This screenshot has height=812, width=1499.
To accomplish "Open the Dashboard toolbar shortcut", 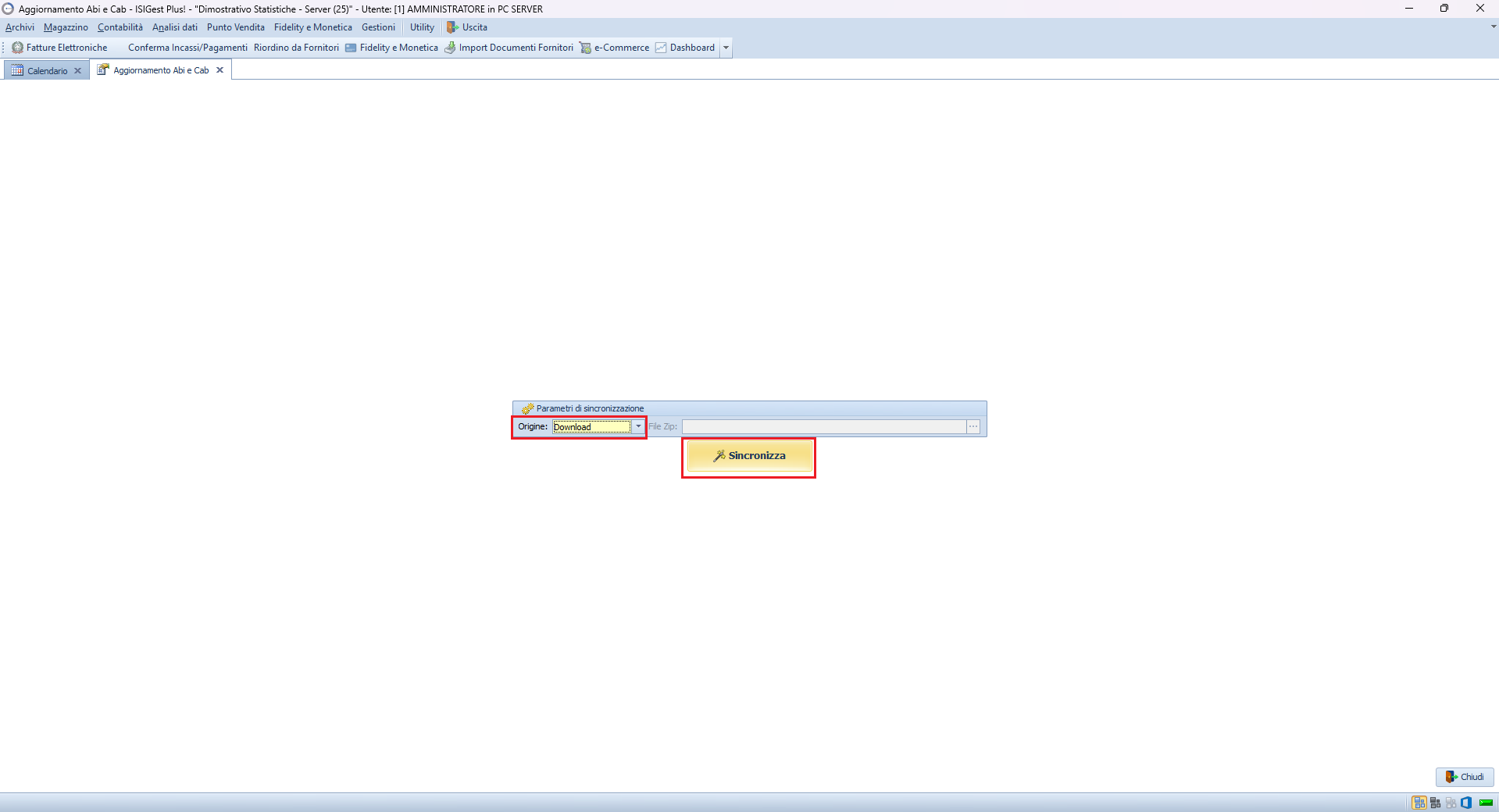I will click(x=685, y=48).
